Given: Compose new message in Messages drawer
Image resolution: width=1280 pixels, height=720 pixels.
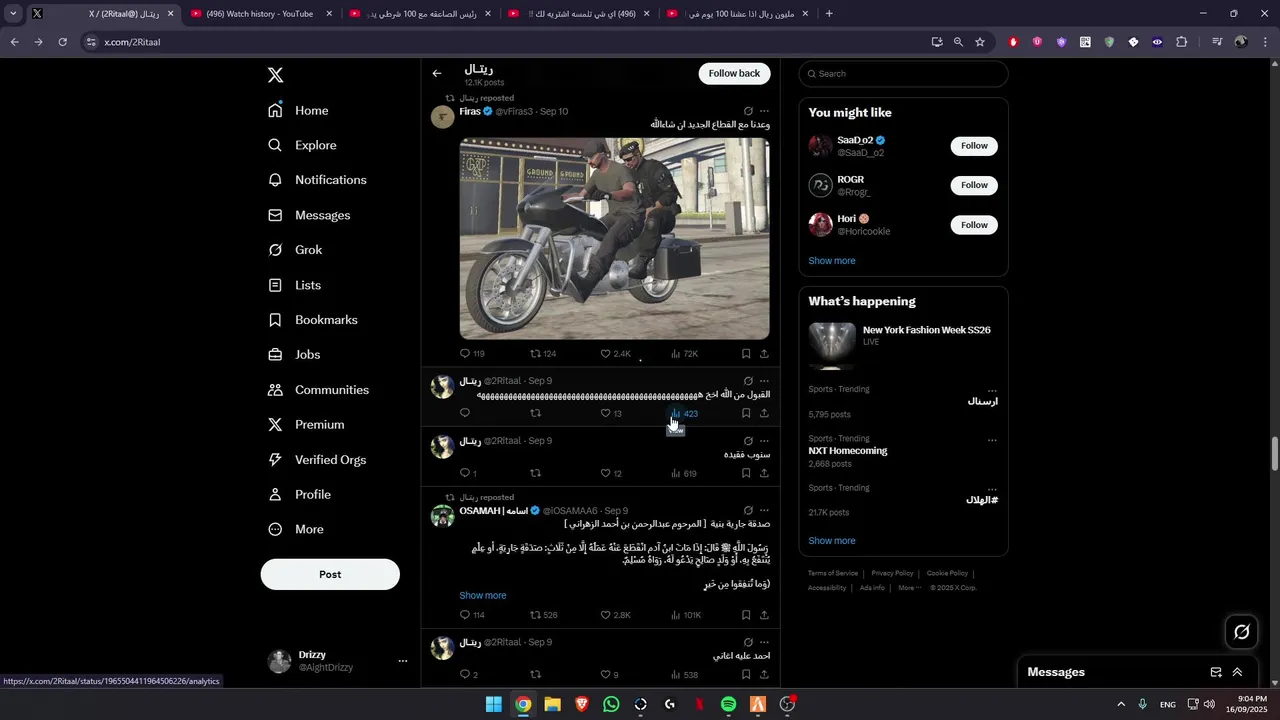Looking at the screenshot, I should (x=1216, y=672).
